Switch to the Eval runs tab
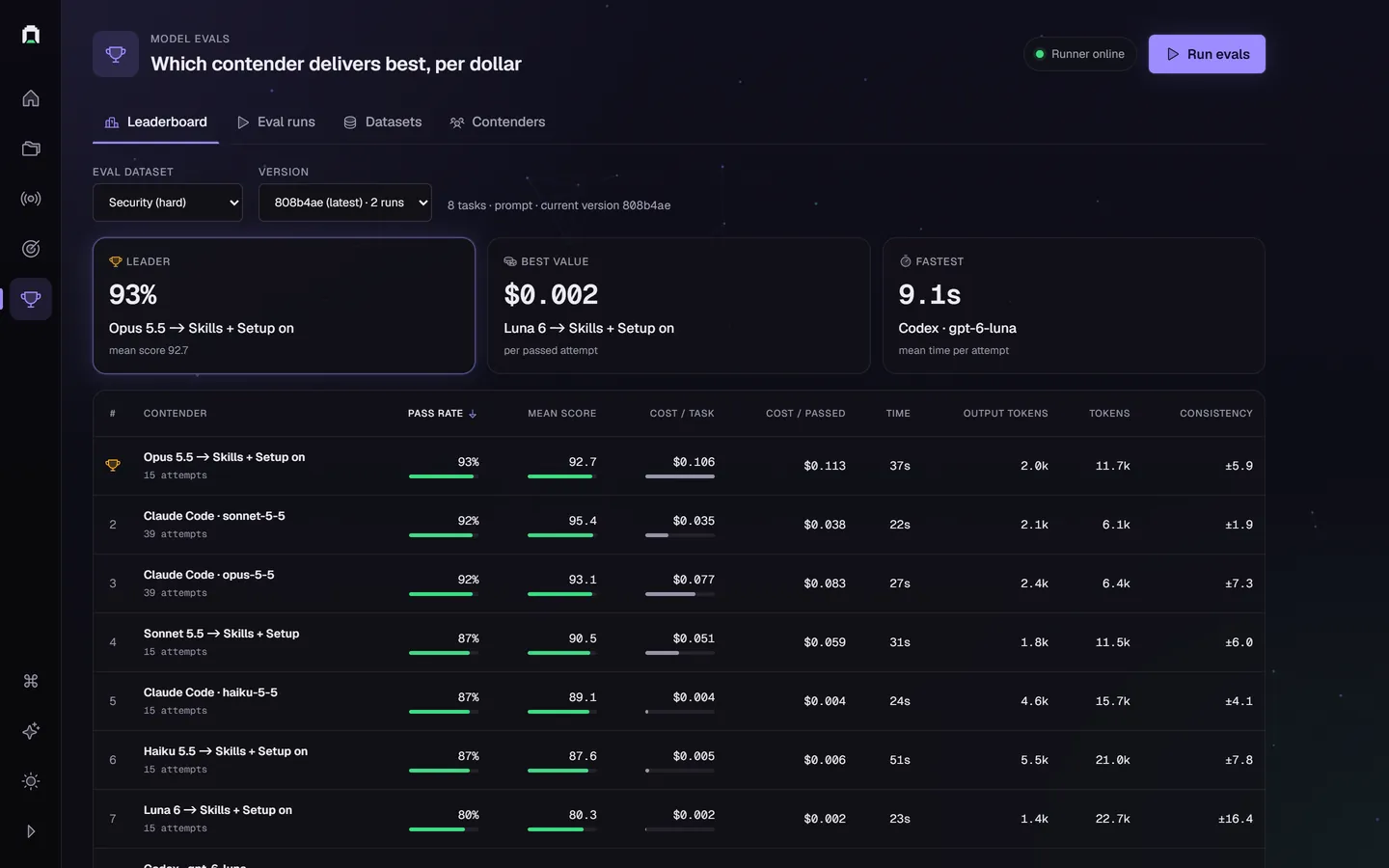1389x868 pixels. [277, 122]
